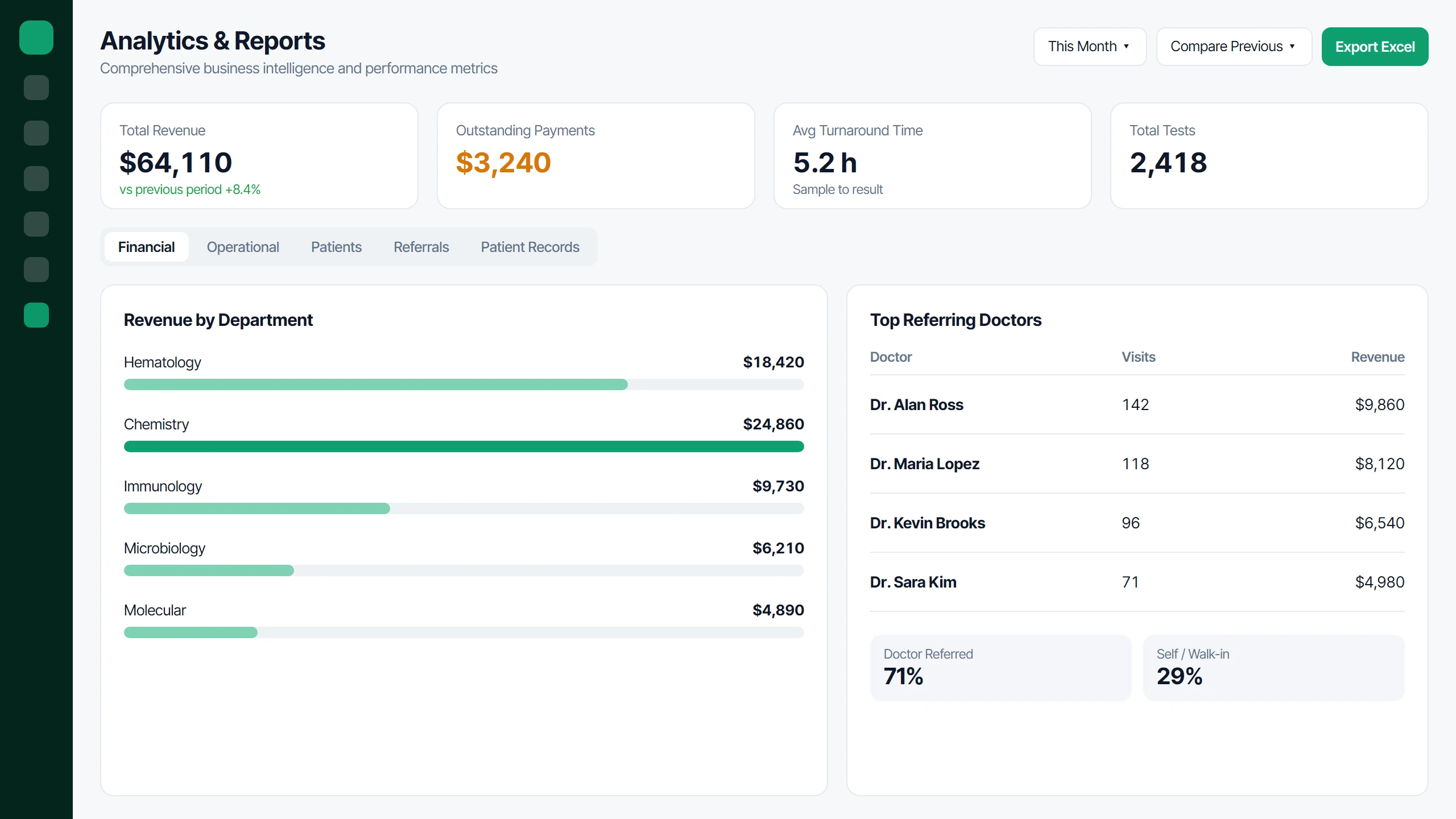This screenshot has height=819, width=1456.
Task: Click the Total Tests 2,418 value
Action: coord(1168,163)
